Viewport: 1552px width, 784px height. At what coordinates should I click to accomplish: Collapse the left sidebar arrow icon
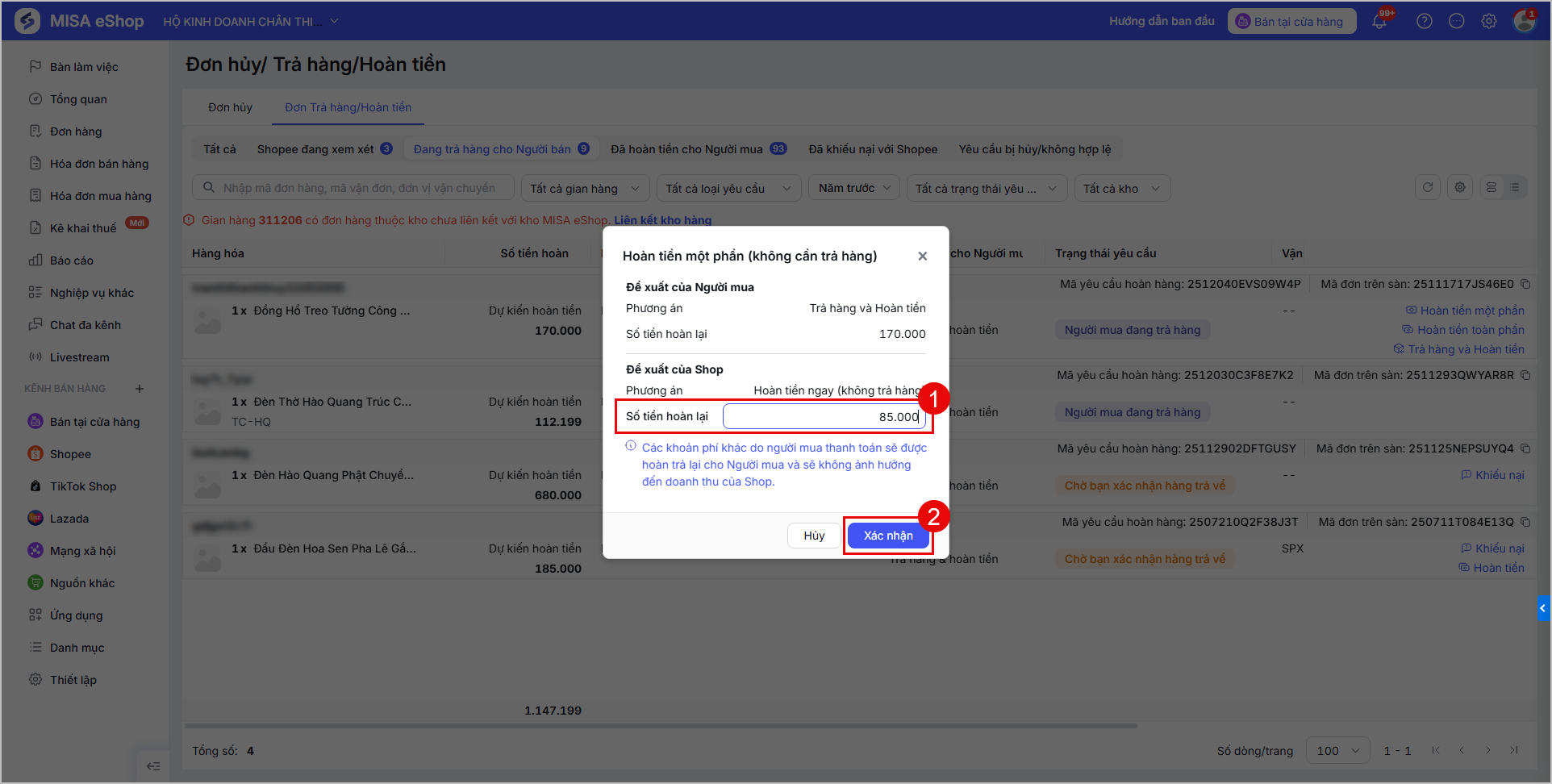pos(153,765)
